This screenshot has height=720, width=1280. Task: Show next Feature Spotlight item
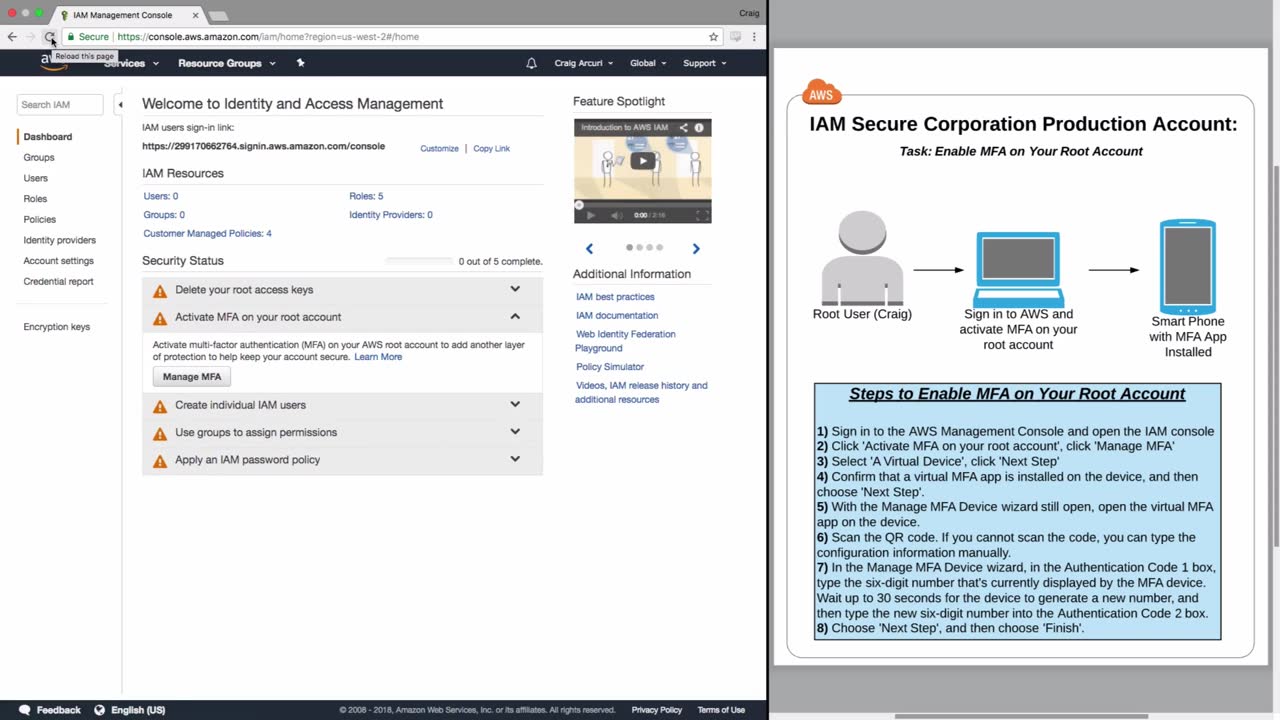click(x=696, y=248)
